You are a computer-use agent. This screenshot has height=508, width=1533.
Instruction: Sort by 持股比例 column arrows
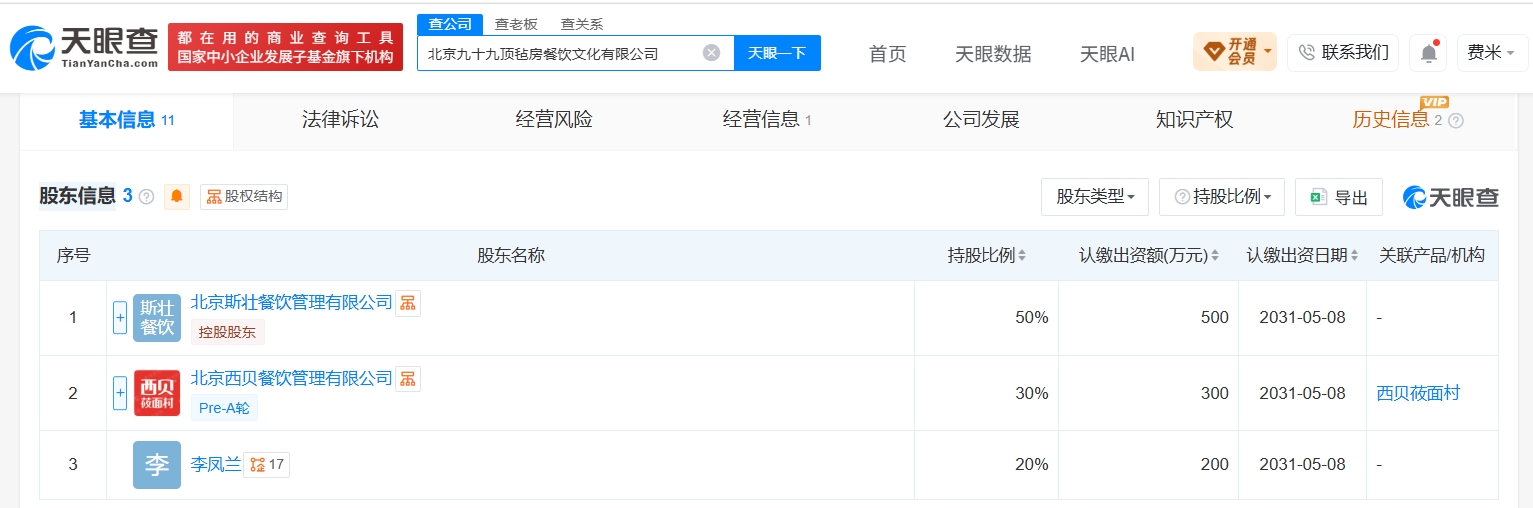(x=1022, y=256)
